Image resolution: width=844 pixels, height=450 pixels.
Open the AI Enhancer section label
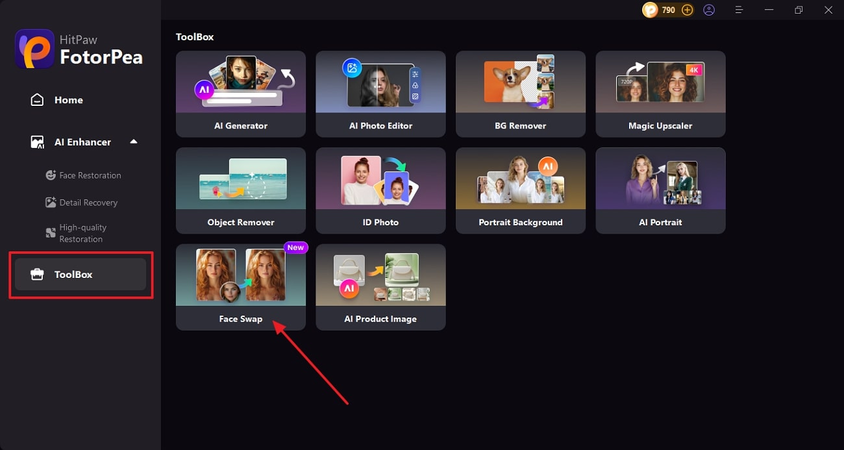tap(82, 142)
